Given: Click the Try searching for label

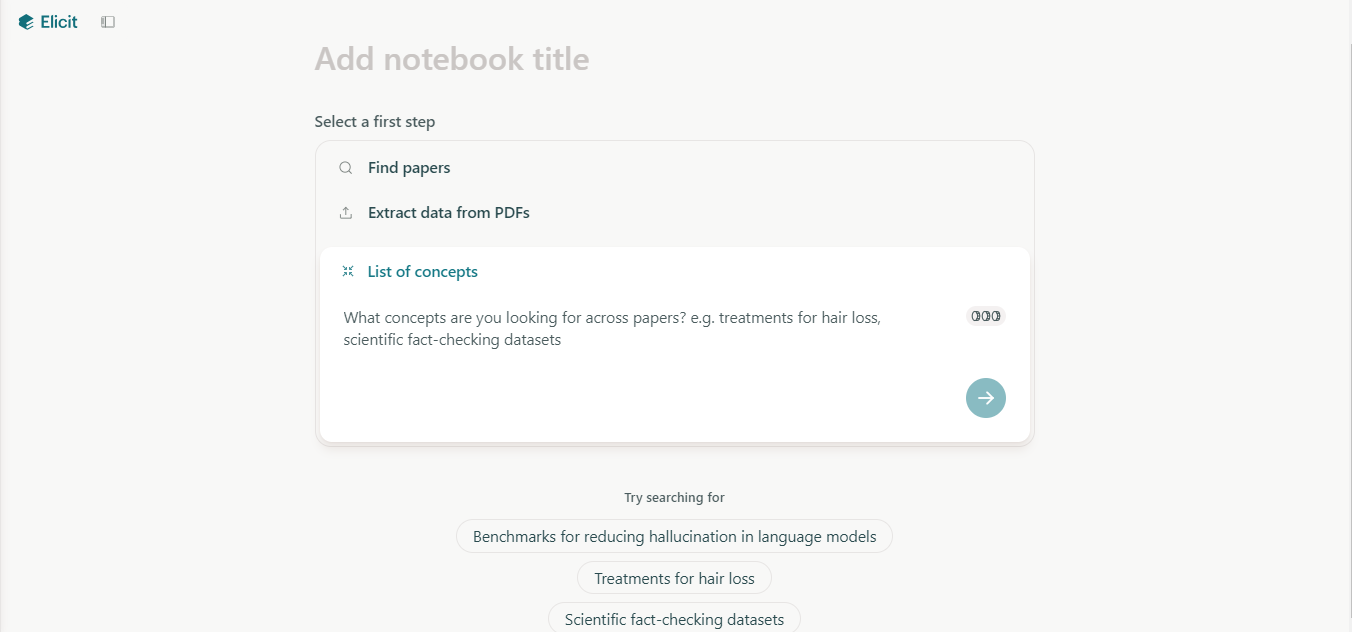Looking at the screenshot, I should point(674,498).
